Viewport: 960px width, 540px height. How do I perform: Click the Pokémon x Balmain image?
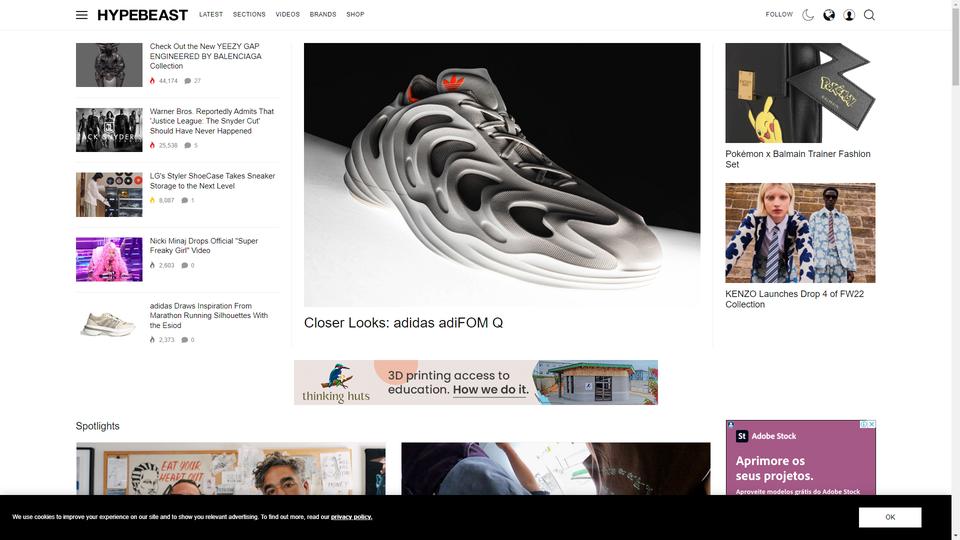tap(800, 92)
